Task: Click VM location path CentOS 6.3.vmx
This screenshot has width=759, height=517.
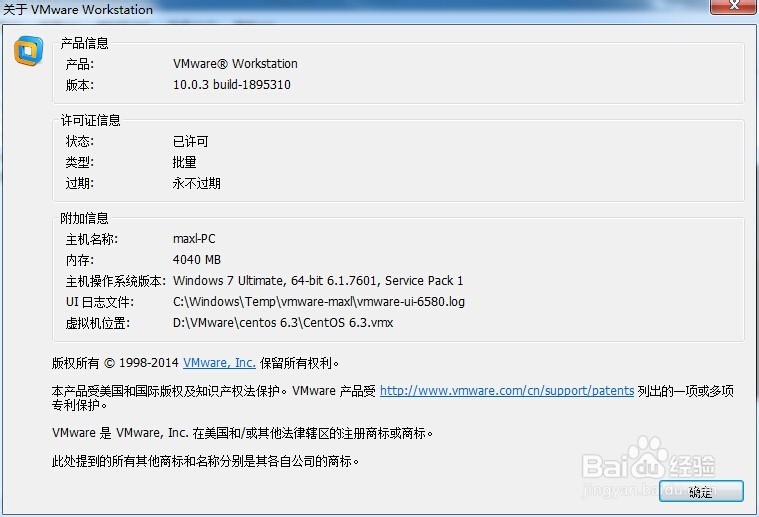Action: pyautogui.click(x=283, y=323)
